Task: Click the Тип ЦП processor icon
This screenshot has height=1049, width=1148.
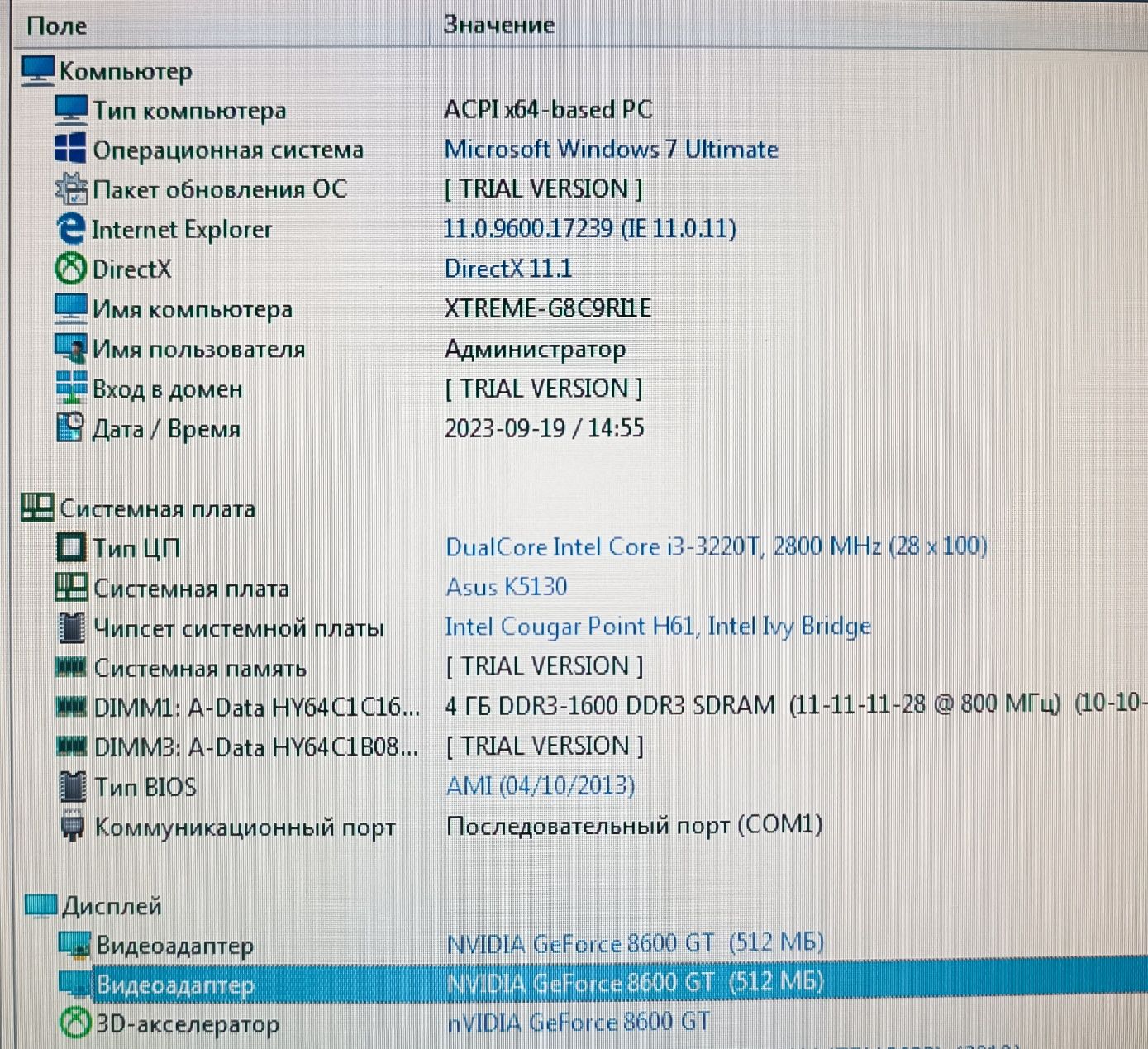Action: 71,547
